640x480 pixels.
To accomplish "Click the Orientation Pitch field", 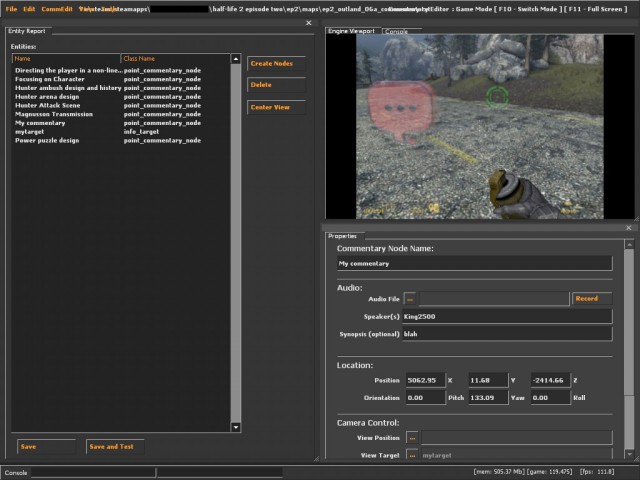I will (x=426, y=398).
